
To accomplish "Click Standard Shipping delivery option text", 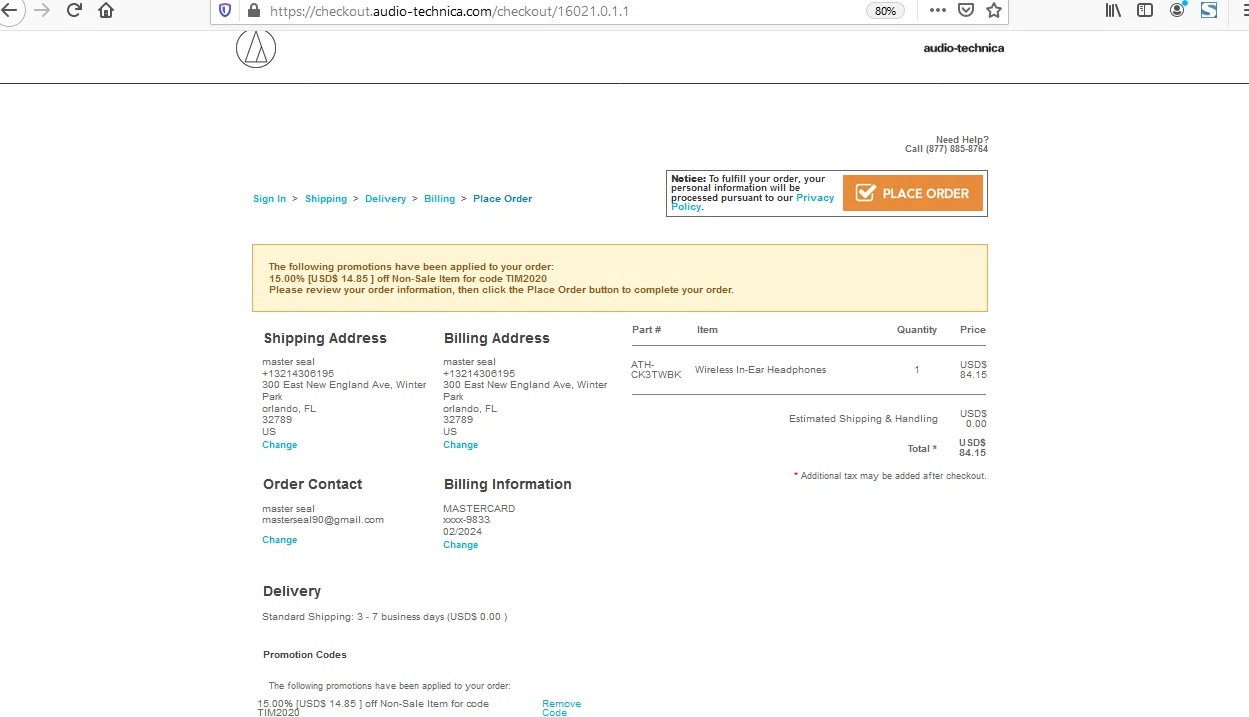I will pyautogui.click(x=384, y=617).
